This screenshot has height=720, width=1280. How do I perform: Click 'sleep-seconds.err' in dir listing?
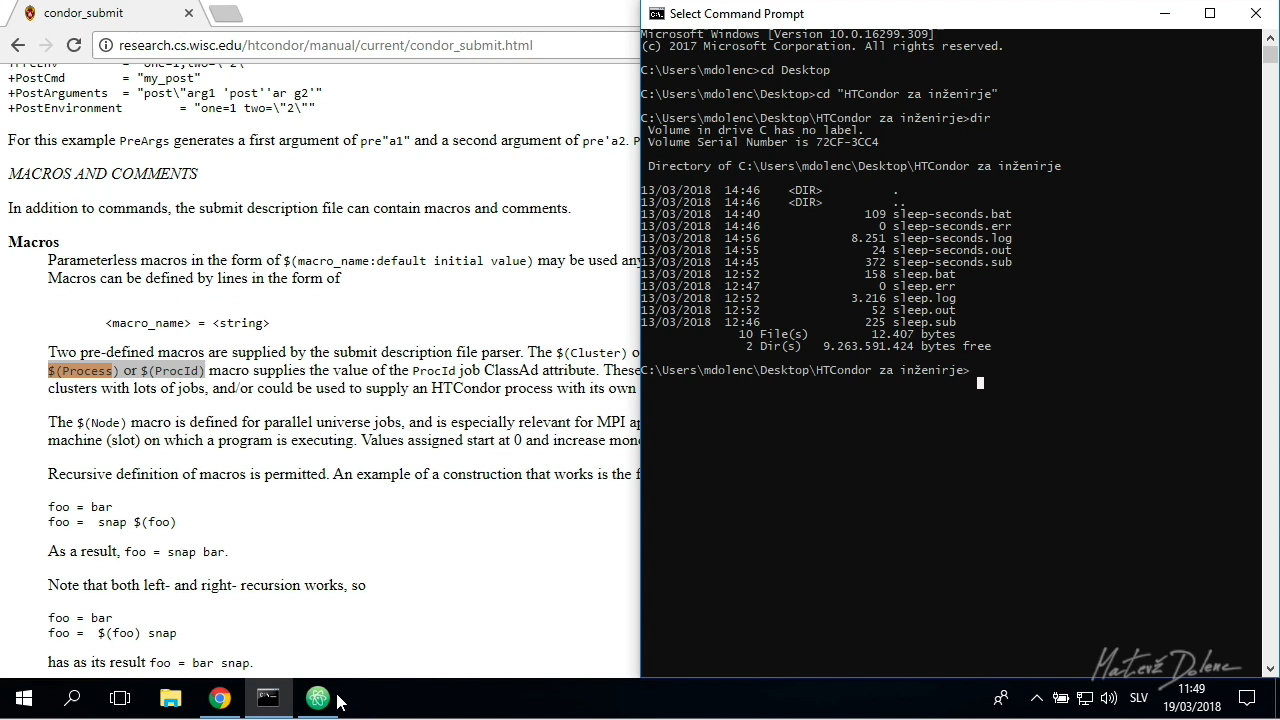click(951, 226)
